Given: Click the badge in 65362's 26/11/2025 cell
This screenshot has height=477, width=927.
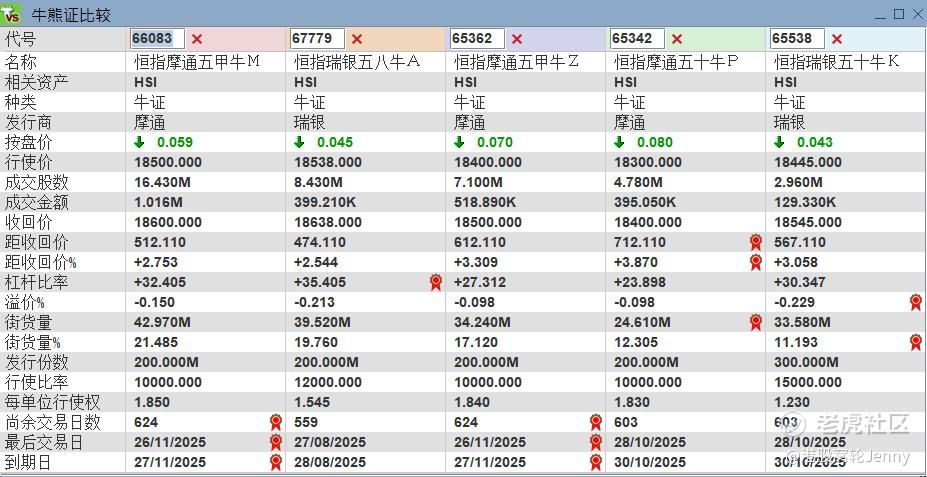Looking at the screenshot, I should click(x=595, y=442).
